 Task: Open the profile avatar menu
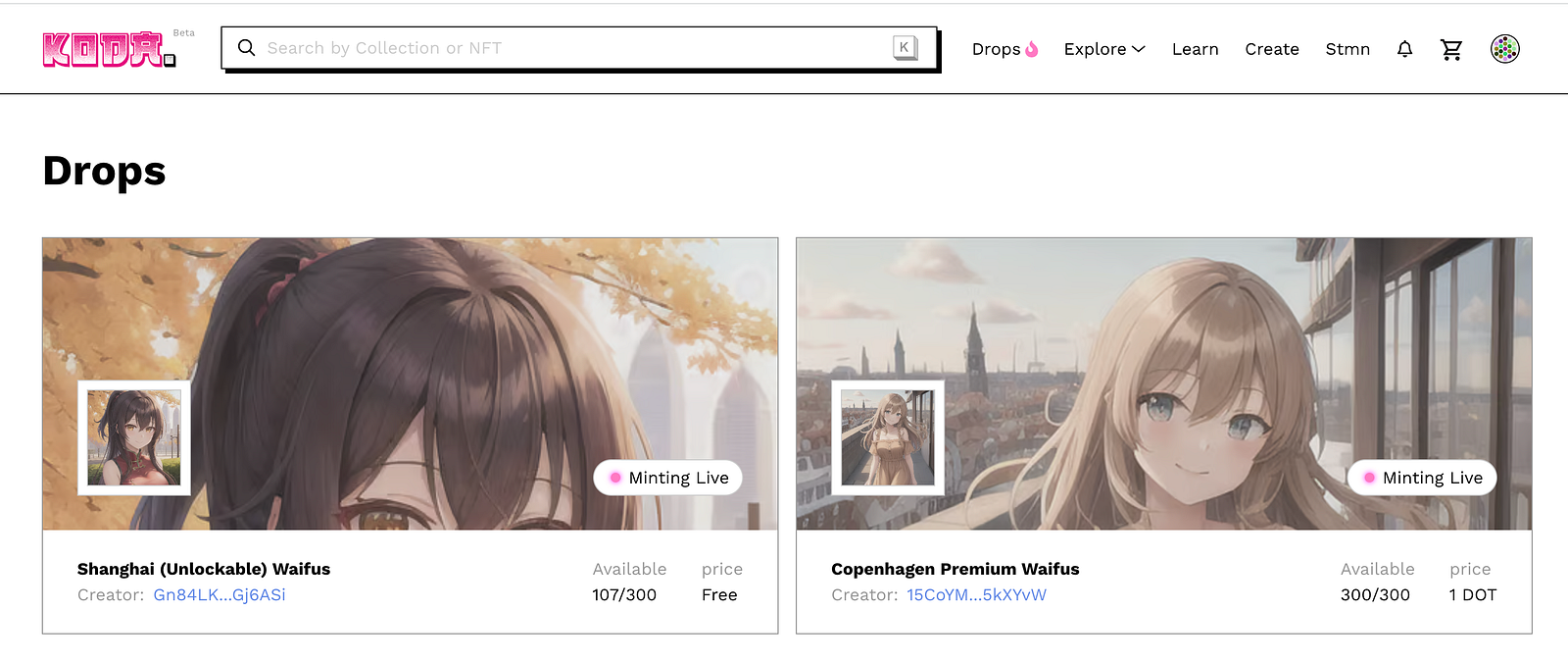coord(1504,49)
